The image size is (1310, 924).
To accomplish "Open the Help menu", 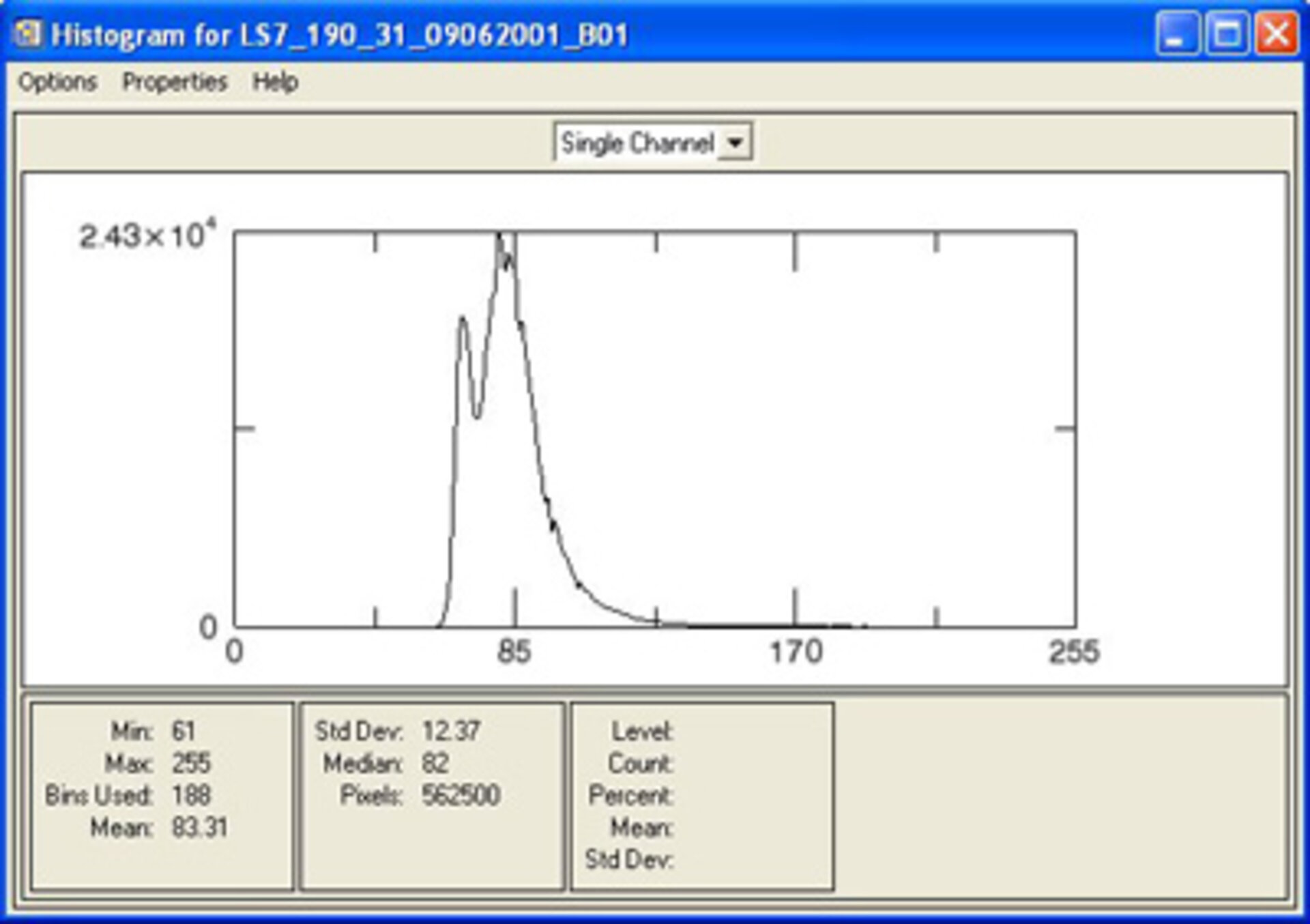I will click(x=275, y=83).
